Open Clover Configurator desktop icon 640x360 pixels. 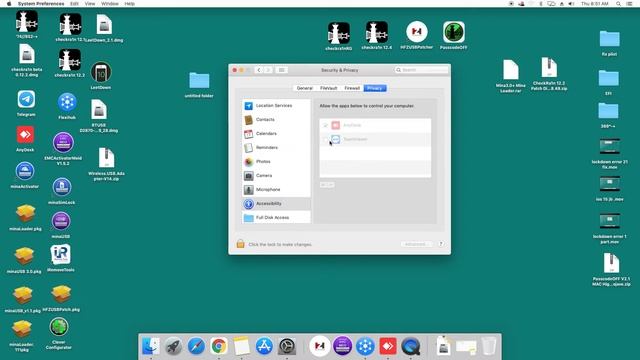click(x=59, y=327)
